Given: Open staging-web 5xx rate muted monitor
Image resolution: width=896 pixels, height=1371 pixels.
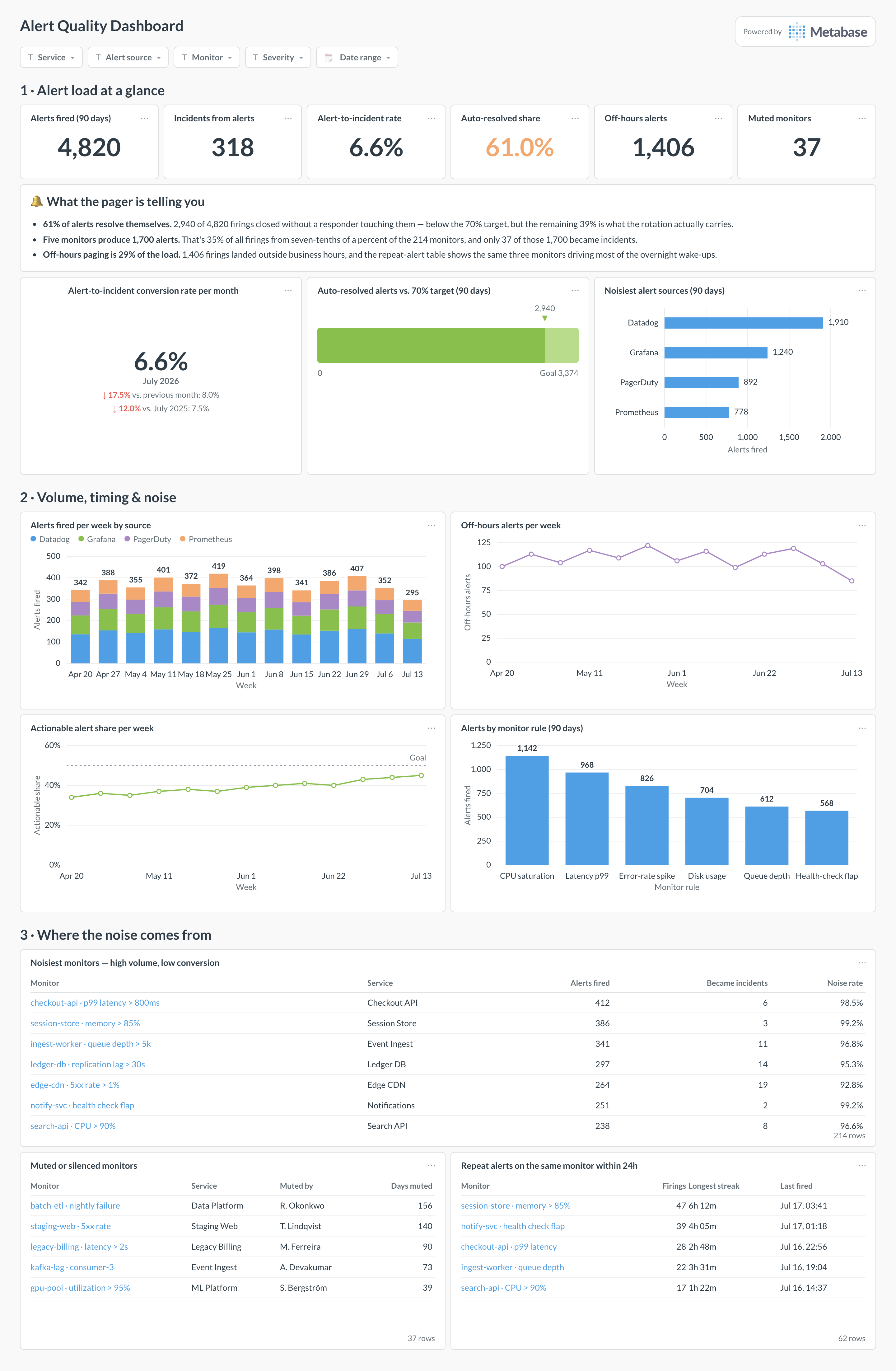Looking at the screenshot, I should coord(70,1226).
